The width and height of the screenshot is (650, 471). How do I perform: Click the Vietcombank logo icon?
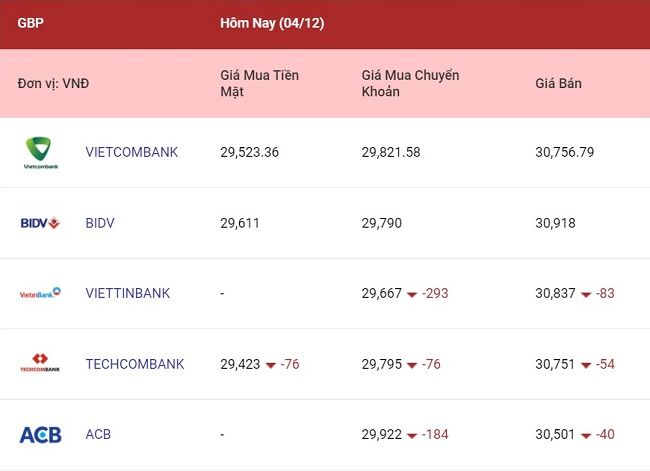point(41,153)
